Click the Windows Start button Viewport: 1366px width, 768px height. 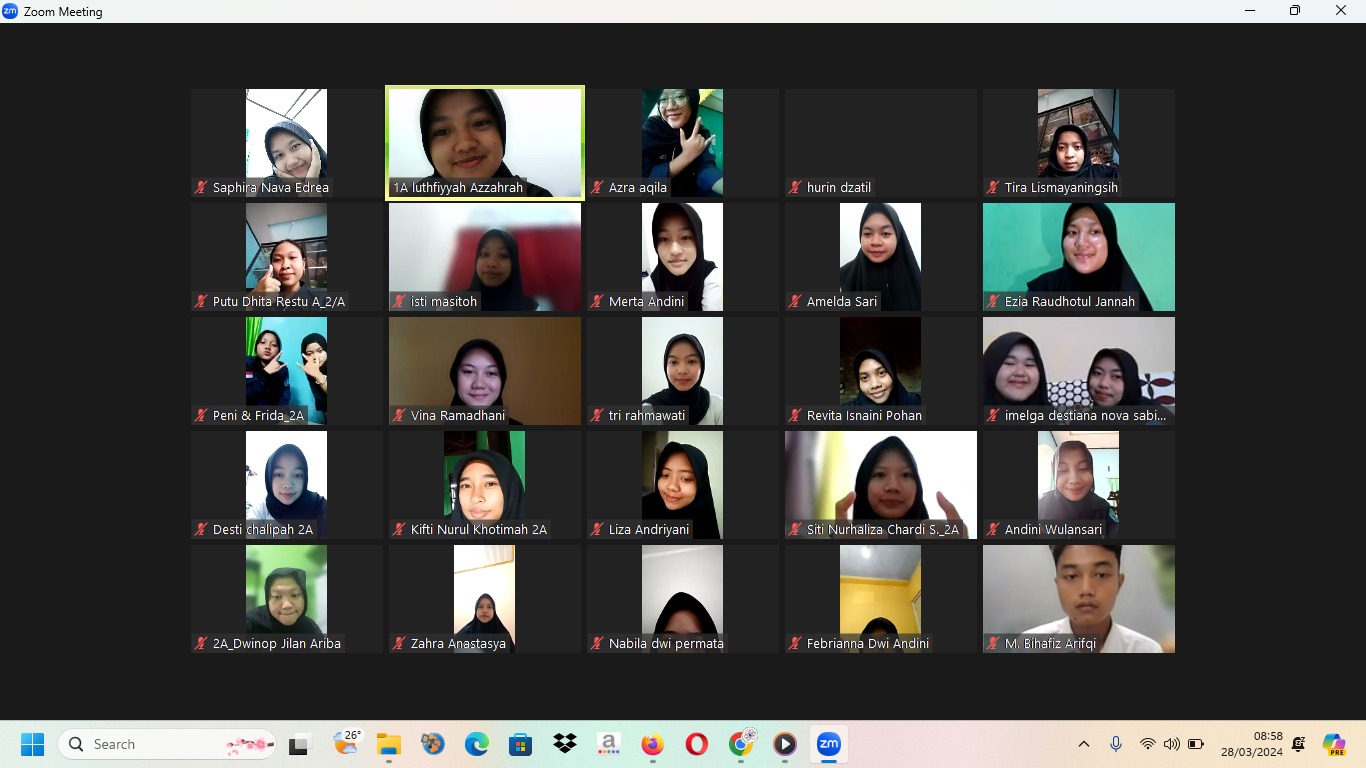click(x=32, y=744)
